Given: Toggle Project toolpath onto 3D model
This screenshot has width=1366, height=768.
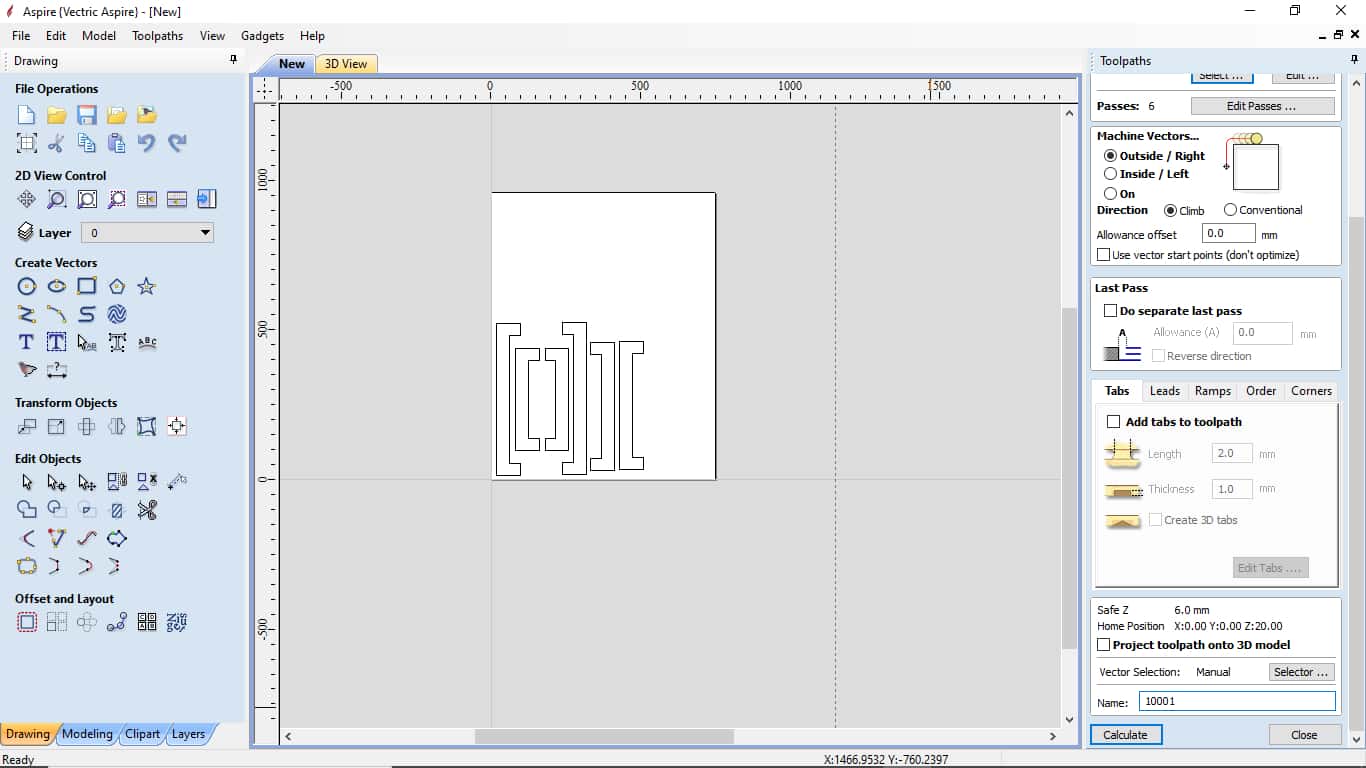Looking at the screenshot, I should point(1104,645).
